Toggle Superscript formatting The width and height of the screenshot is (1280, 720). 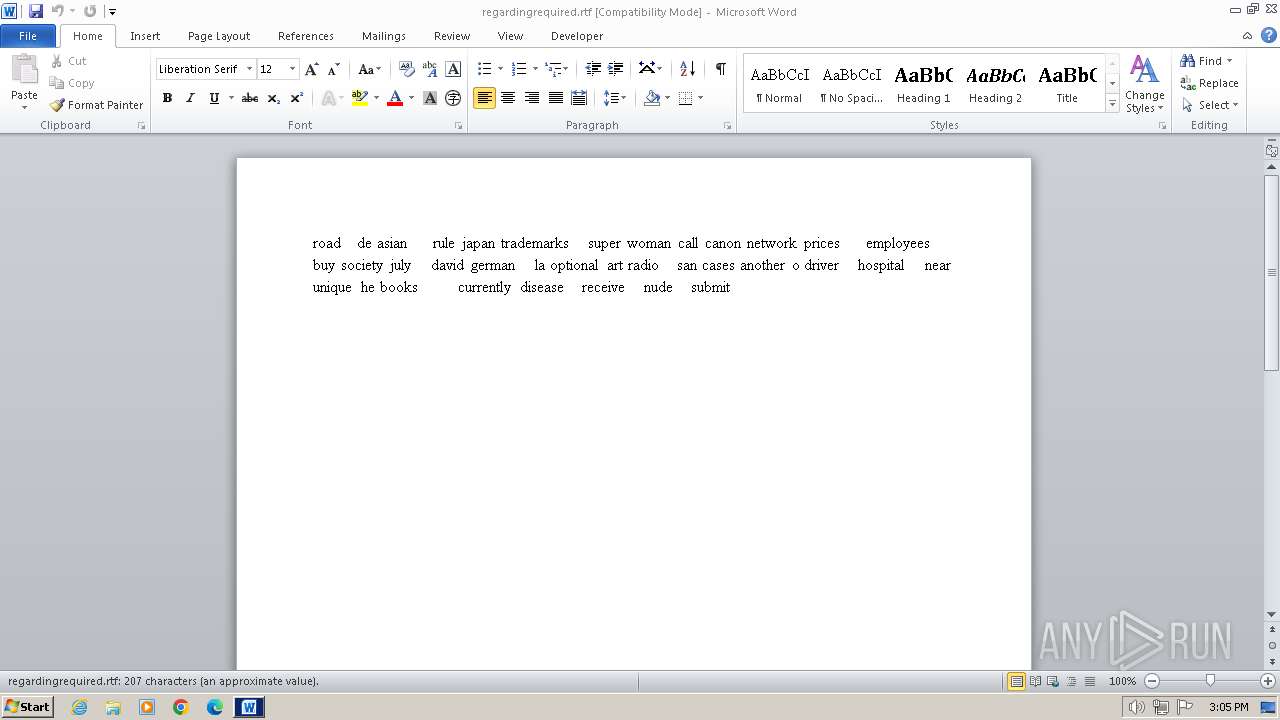297,98
